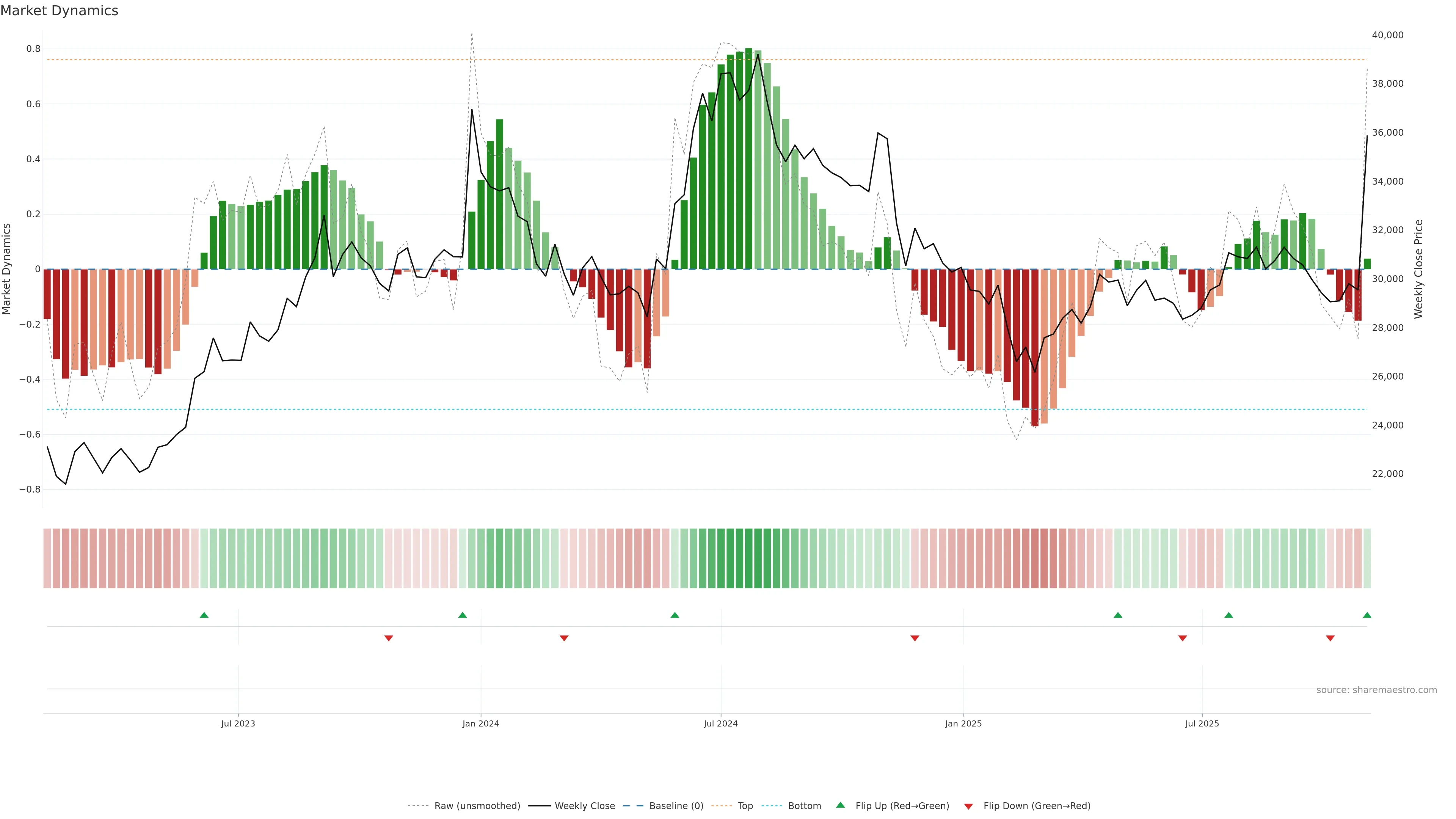The image size is (1456, 819).
Task: Hide the Top threshold legend item
Action: (745, 806)
